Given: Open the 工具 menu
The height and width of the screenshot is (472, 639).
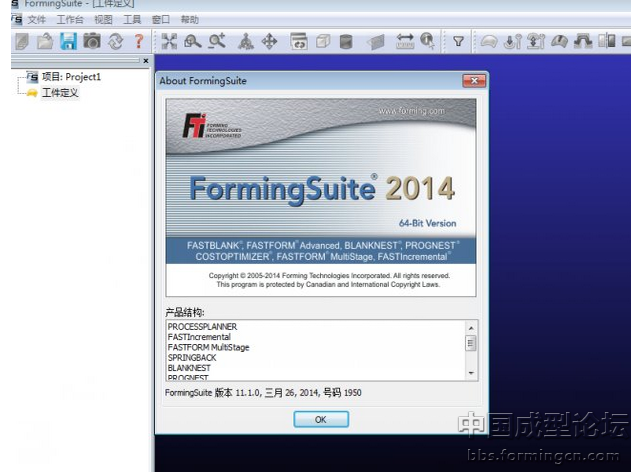Looking at the screenshot, I should pyautogui.click(x=132, y=19).
